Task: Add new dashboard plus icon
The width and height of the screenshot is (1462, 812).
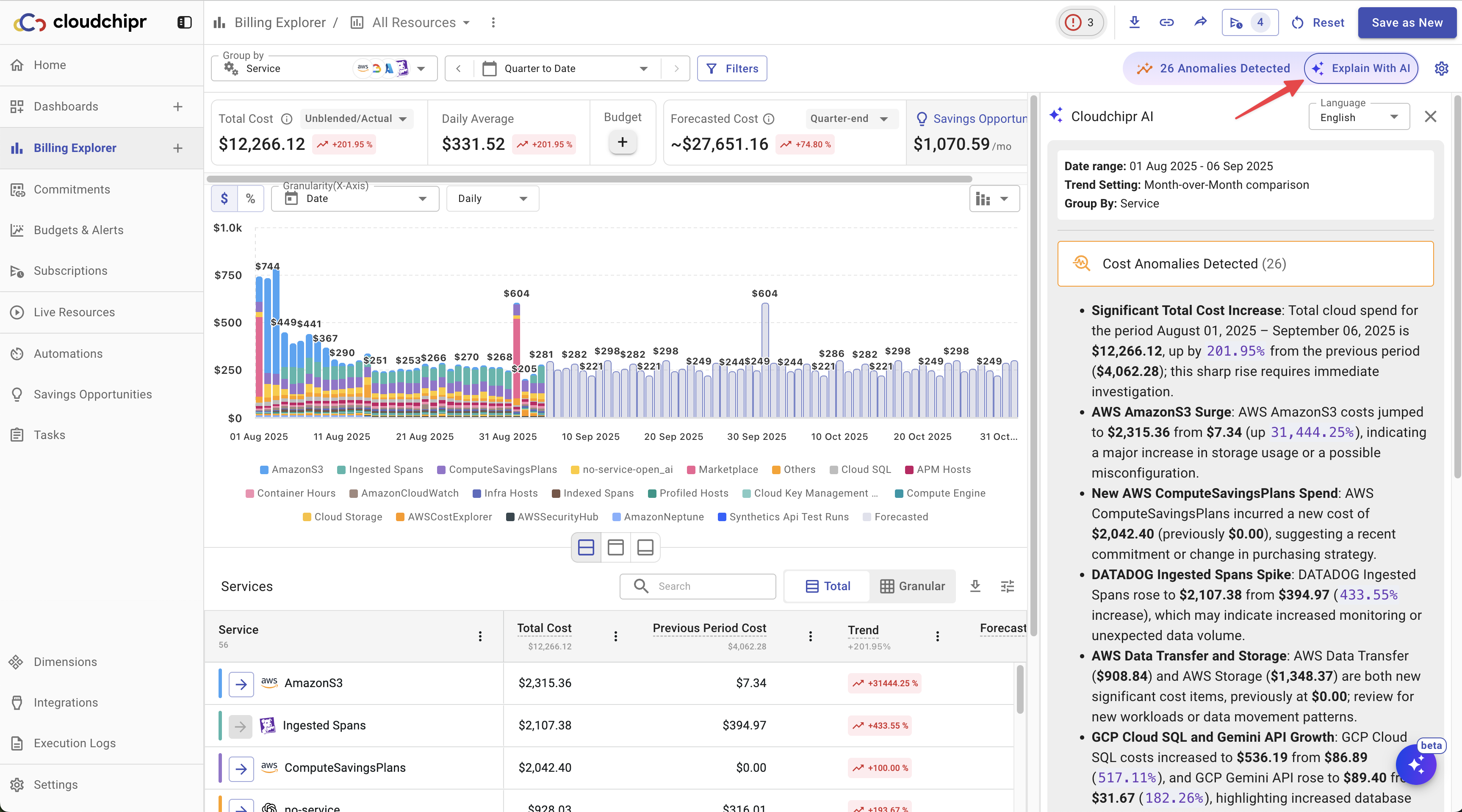Action: tap(177, 107)
